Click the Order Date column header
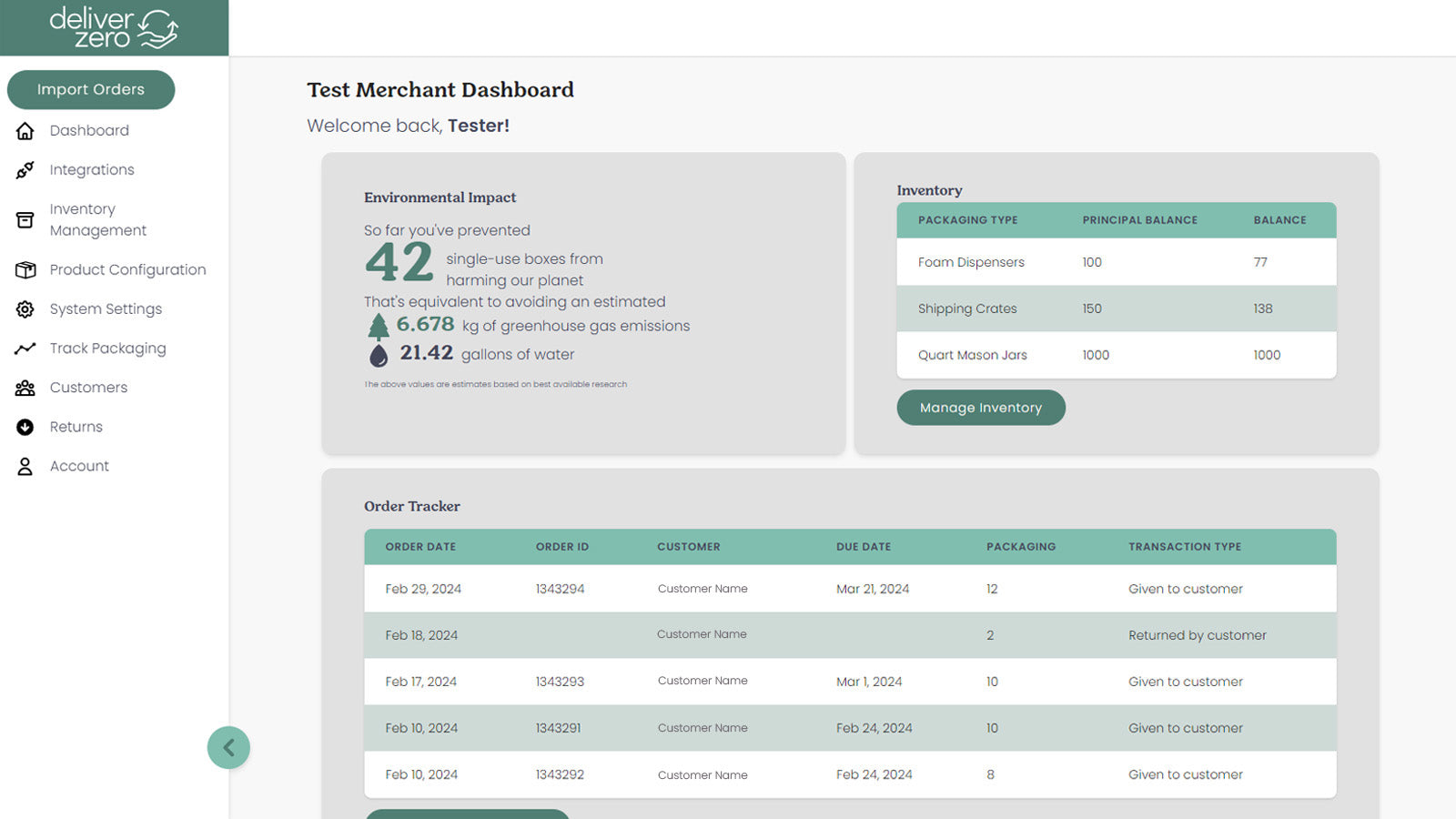This screenshot has height=819, width=1456. [420, 547]
